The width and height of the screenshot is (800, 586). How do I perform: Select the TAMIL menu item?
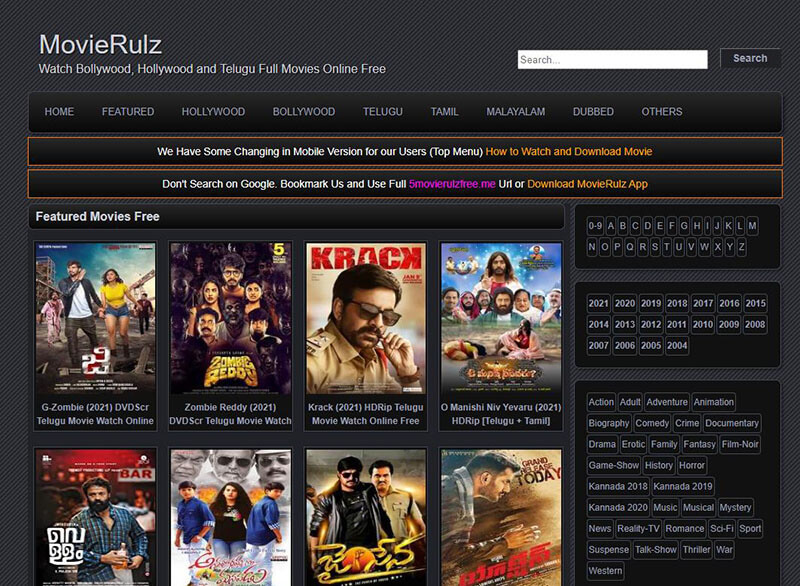[x=444, y=112]
